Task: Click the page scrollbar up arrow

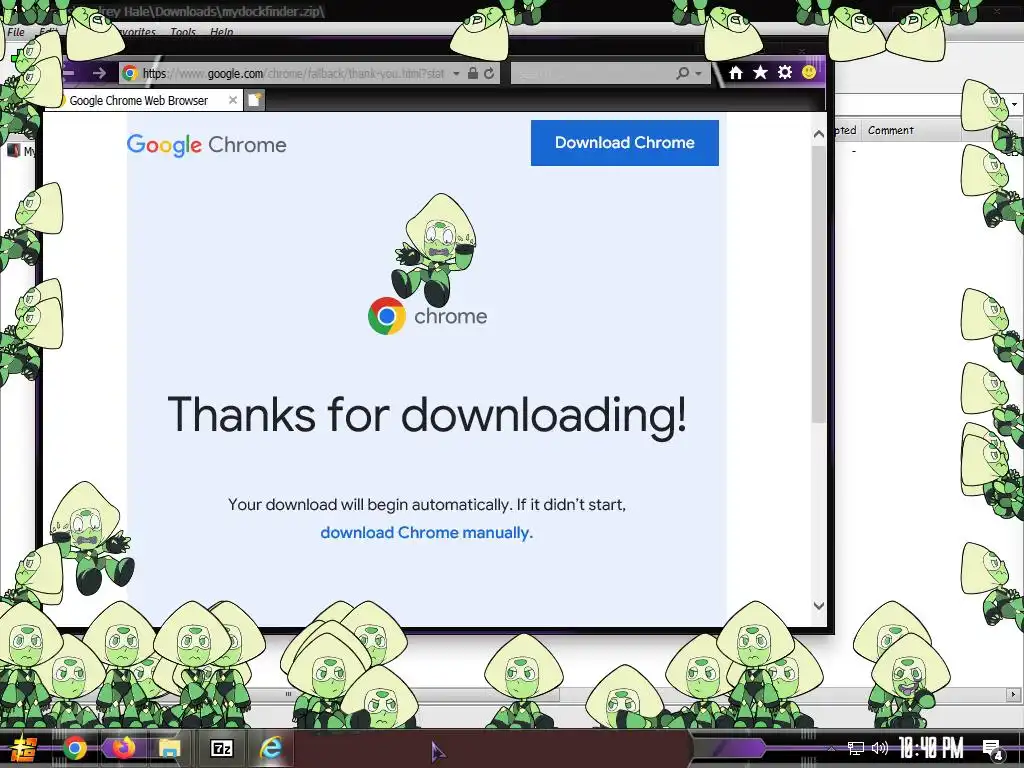Action: 819,134
